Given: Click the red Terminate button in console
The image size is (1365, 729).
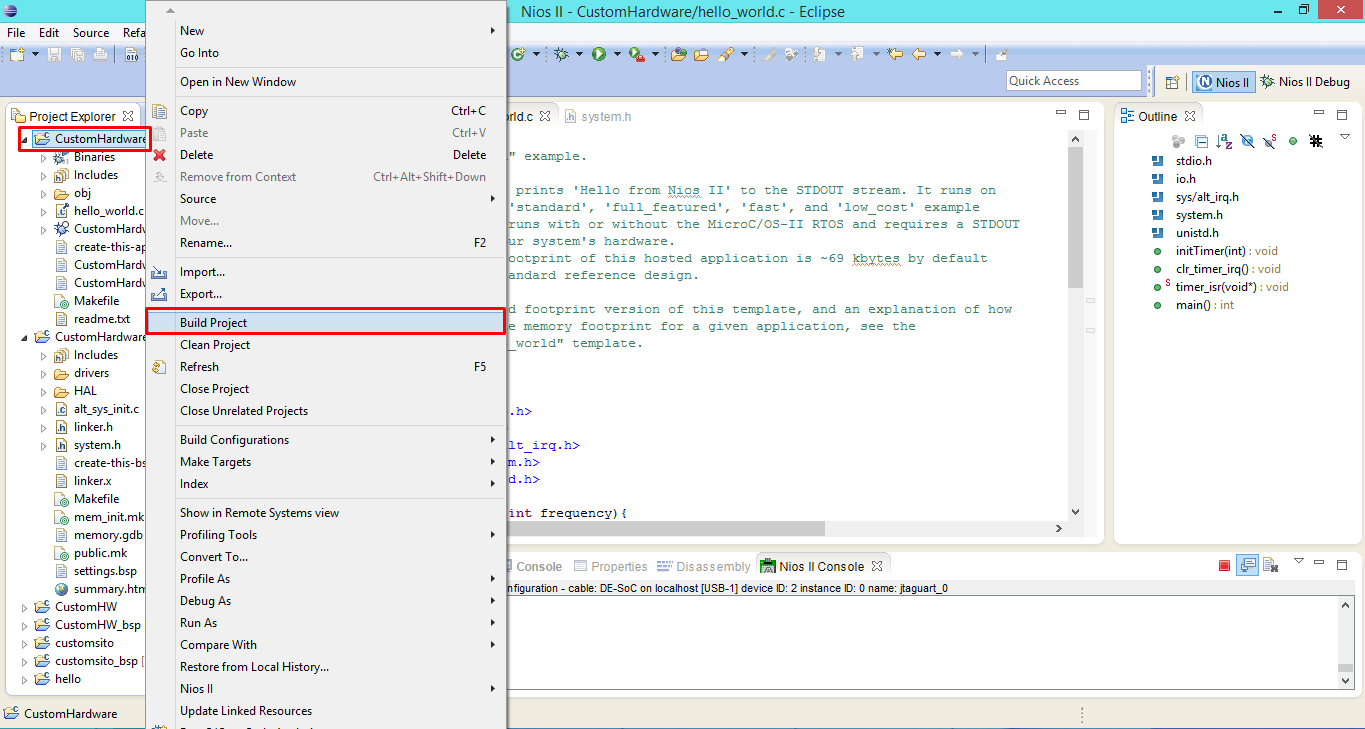Looking at the screenshot, I should [x=1224, y=566].
